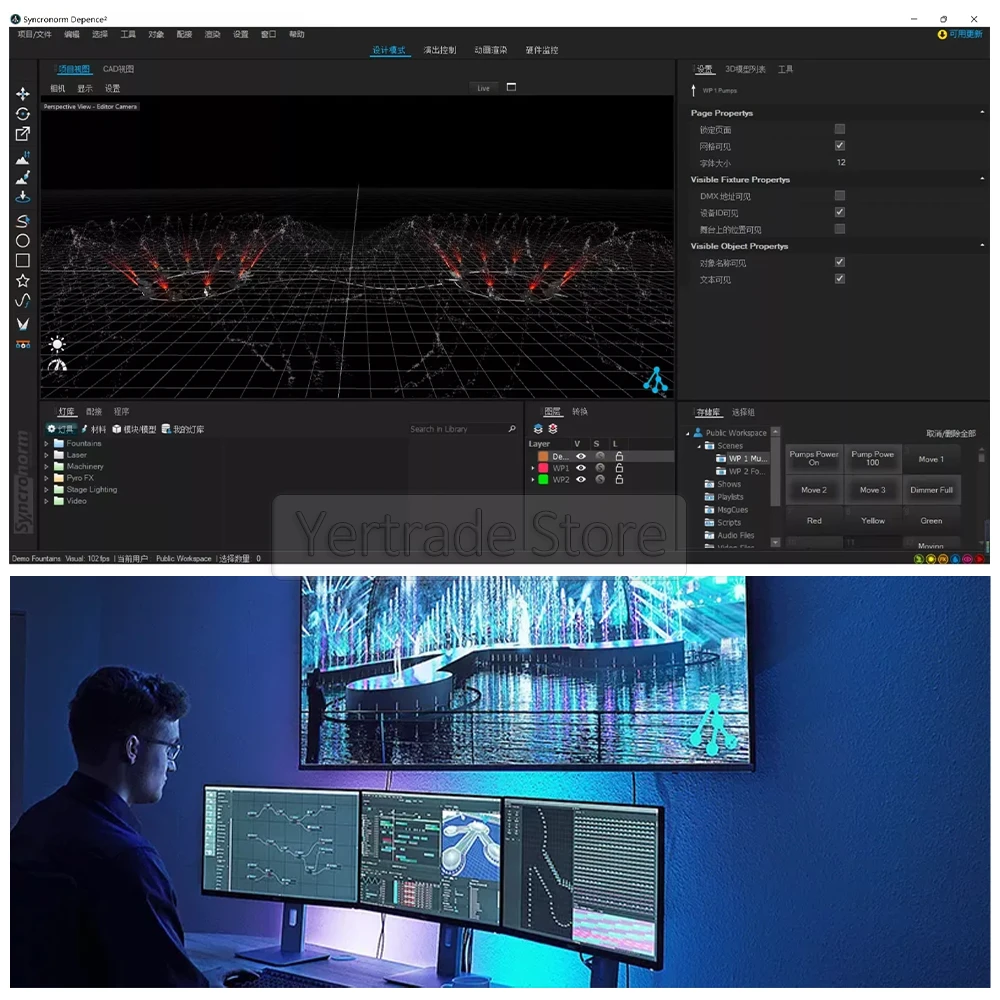This screenshot has height=1000, width=1000.
Task: Trigger the Yellow scene button
Action: tap(872, 520)
